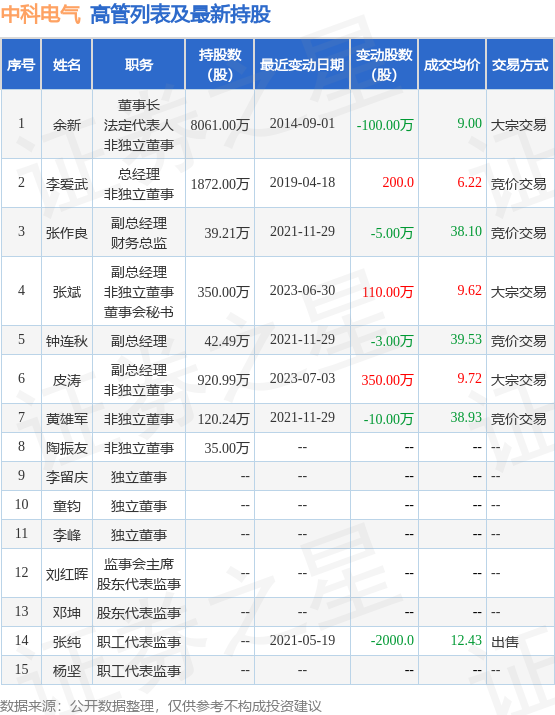Click the 数据来源 footer note
Screen dimensions: 555x715
pos(161,706)
